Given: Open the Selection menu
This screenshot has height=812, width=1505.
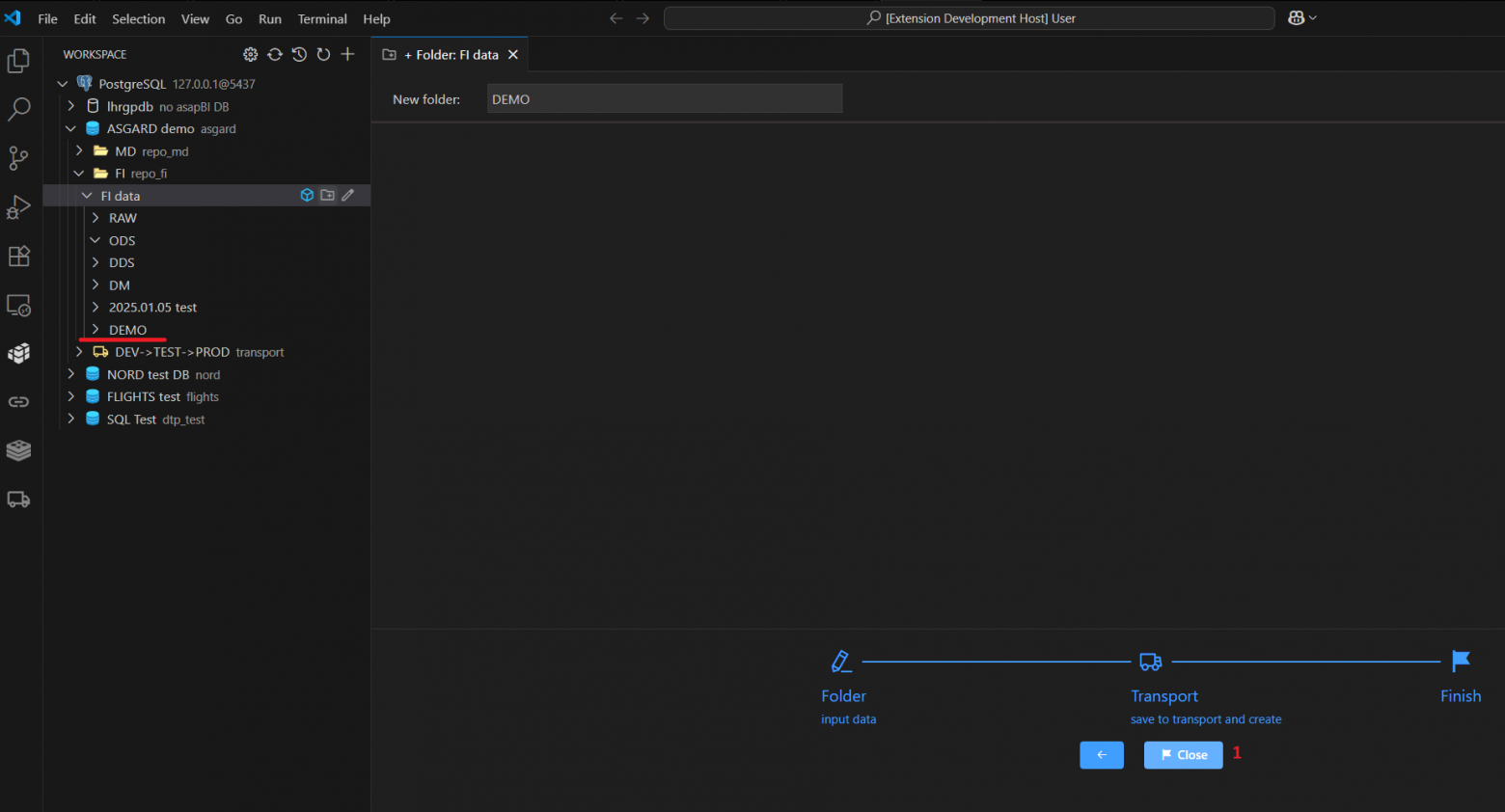Looking at the screenshot, I should point(138,18).
